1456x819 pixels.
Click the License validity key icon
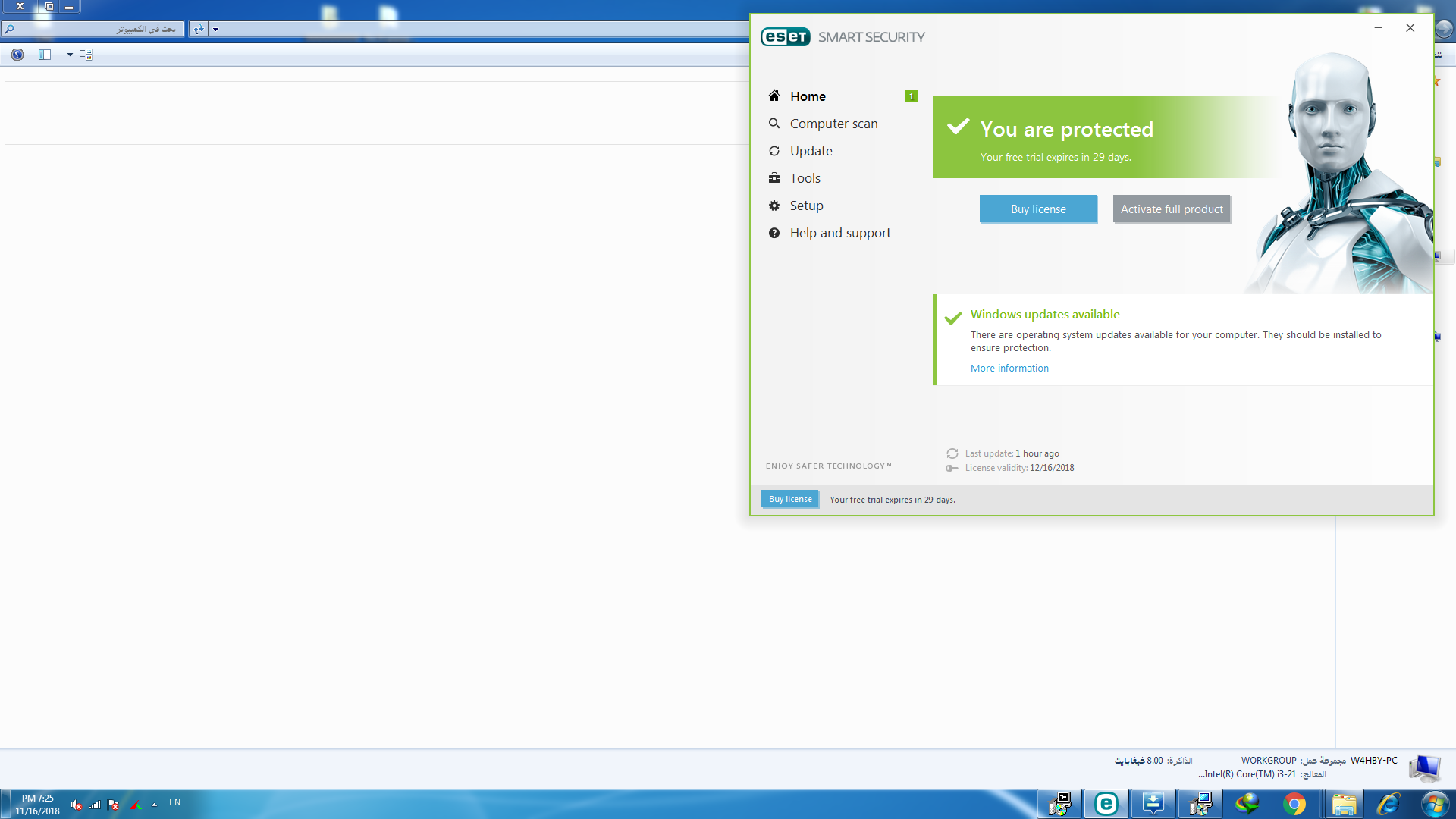[x=952, y=468]
